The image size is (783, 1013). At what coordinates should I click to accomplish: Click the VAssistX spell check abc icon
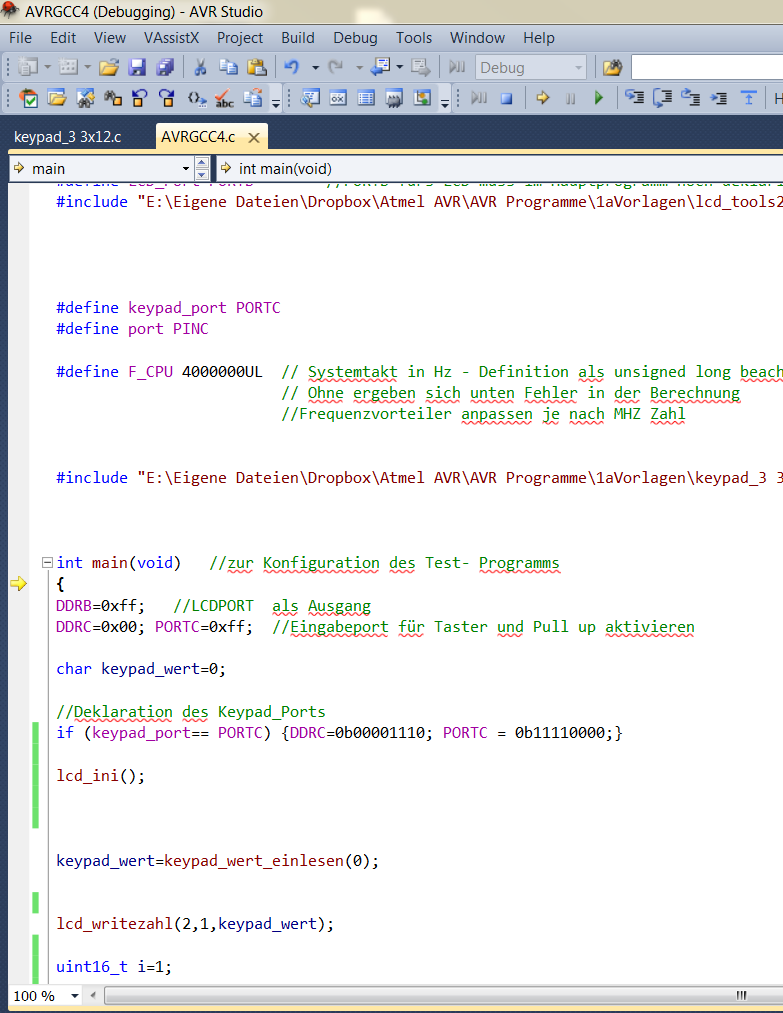(x=224, y=99)
